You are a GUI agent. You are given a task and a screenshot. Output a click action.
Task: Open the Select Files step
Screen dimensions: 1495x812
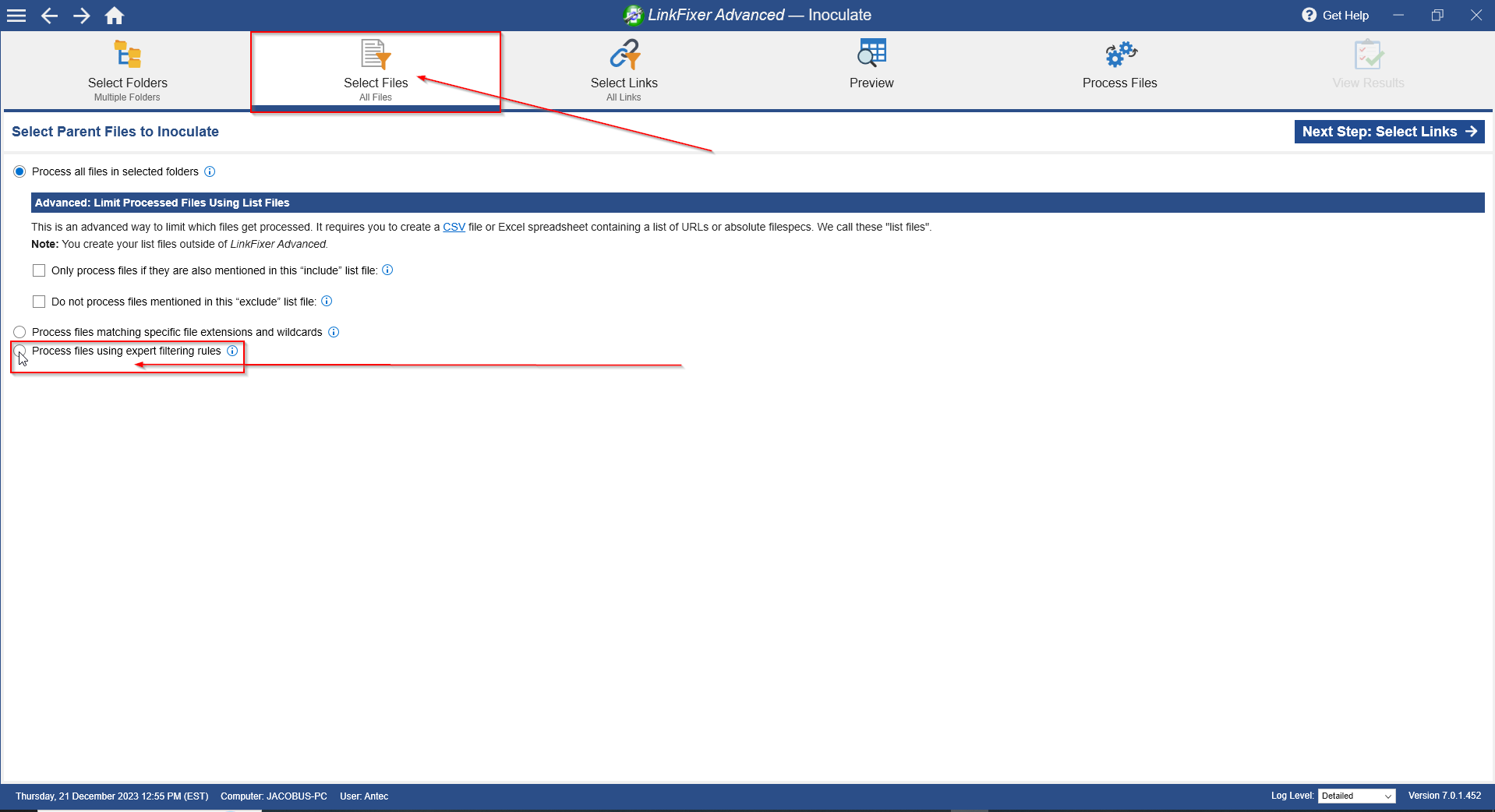tap(376, 70)
